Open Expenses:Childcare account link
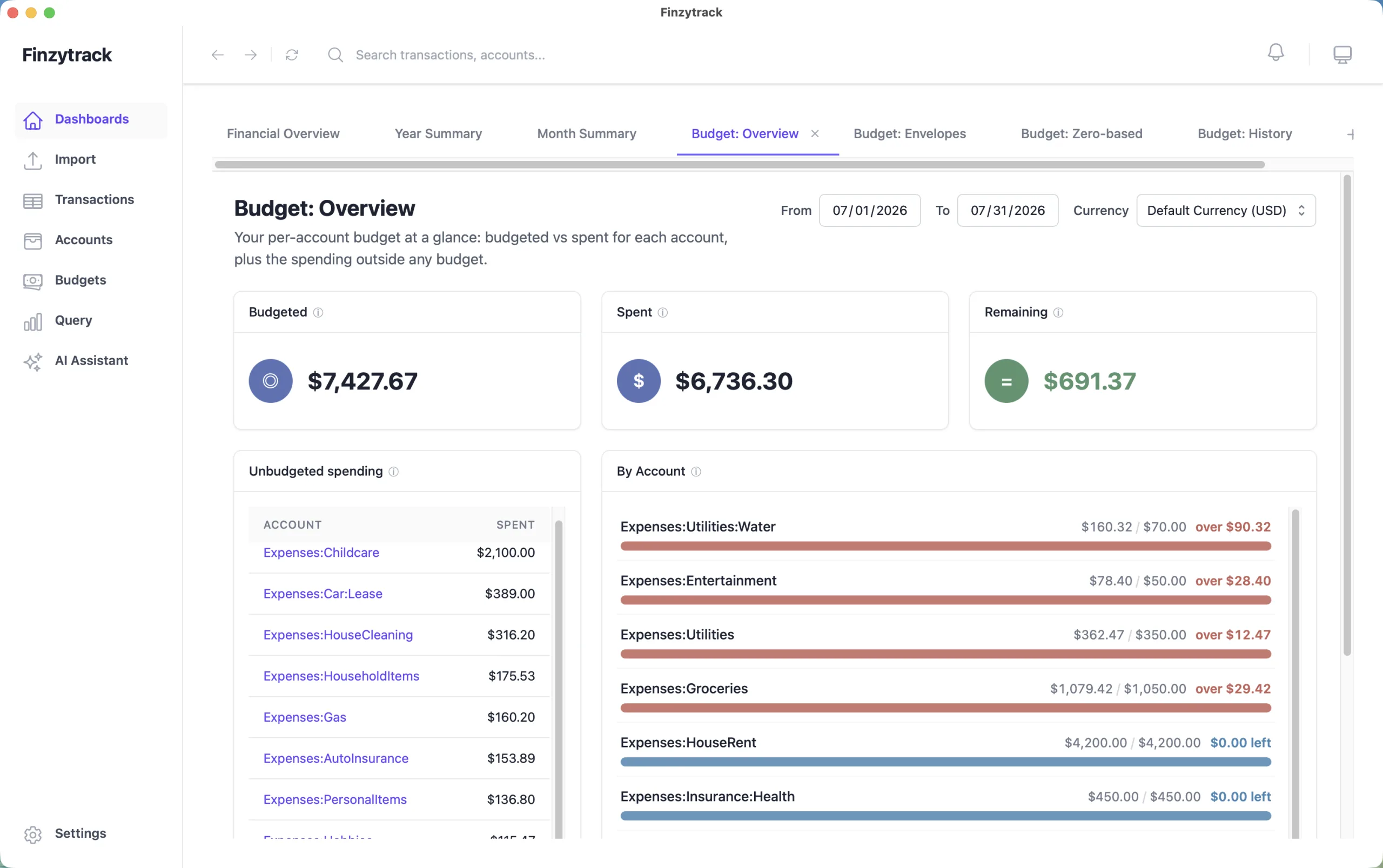 321,552
